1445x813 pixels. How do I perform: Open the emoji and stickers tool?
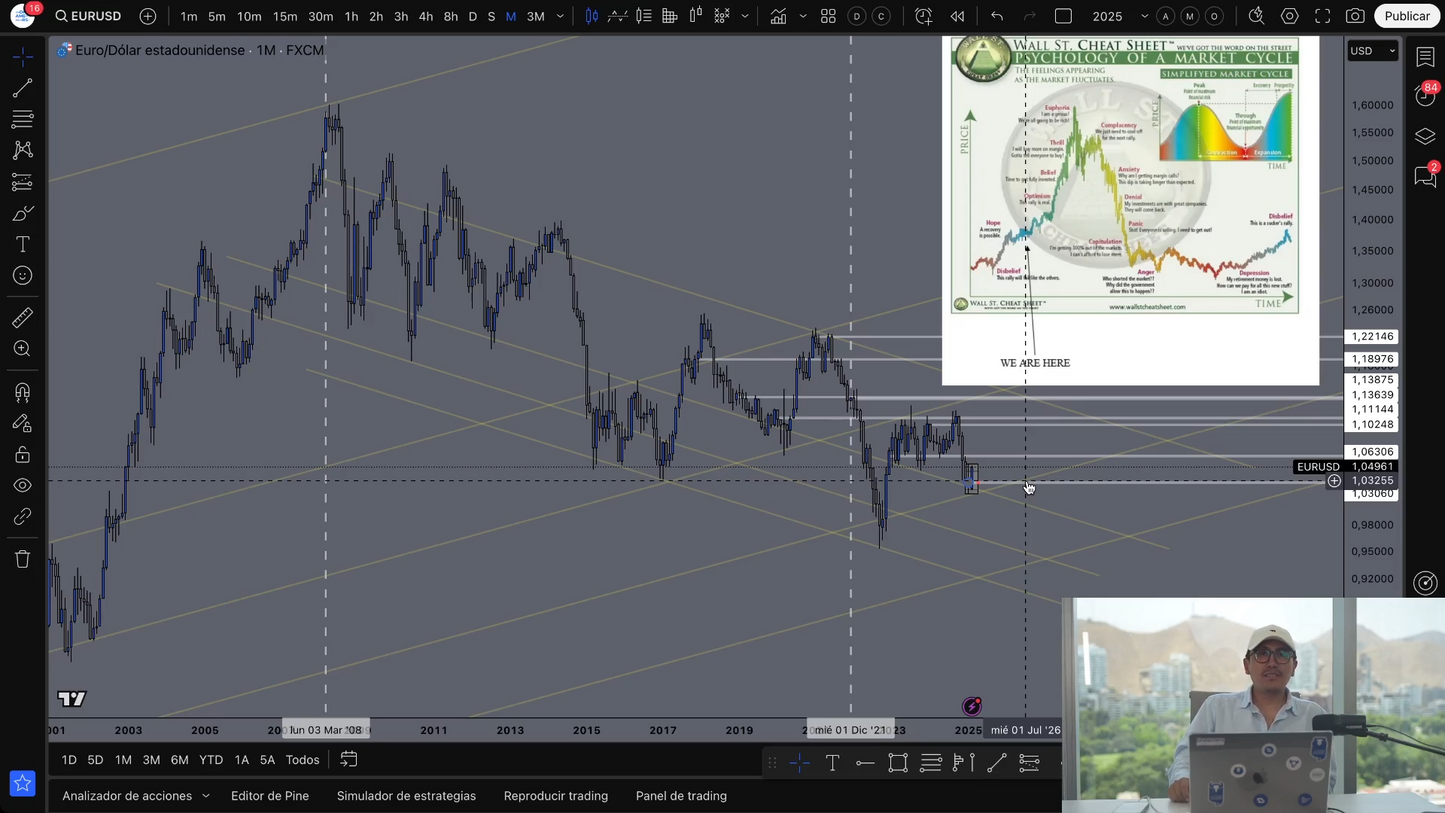tap(22, 276)
